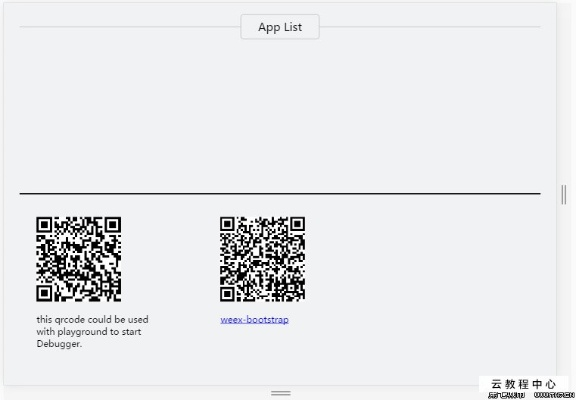Screen dimensions: 576x400
Task: Click top-left finder square of weex-bootstrap QR code
Action: coord(228,225)
